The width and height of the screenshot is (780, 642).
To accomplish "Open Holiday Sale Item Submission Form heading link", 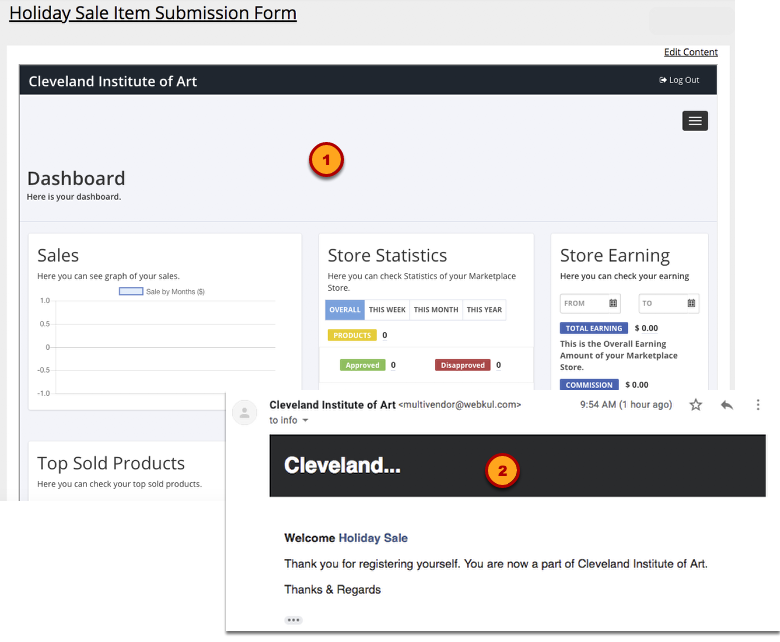I will pos(153,13).
